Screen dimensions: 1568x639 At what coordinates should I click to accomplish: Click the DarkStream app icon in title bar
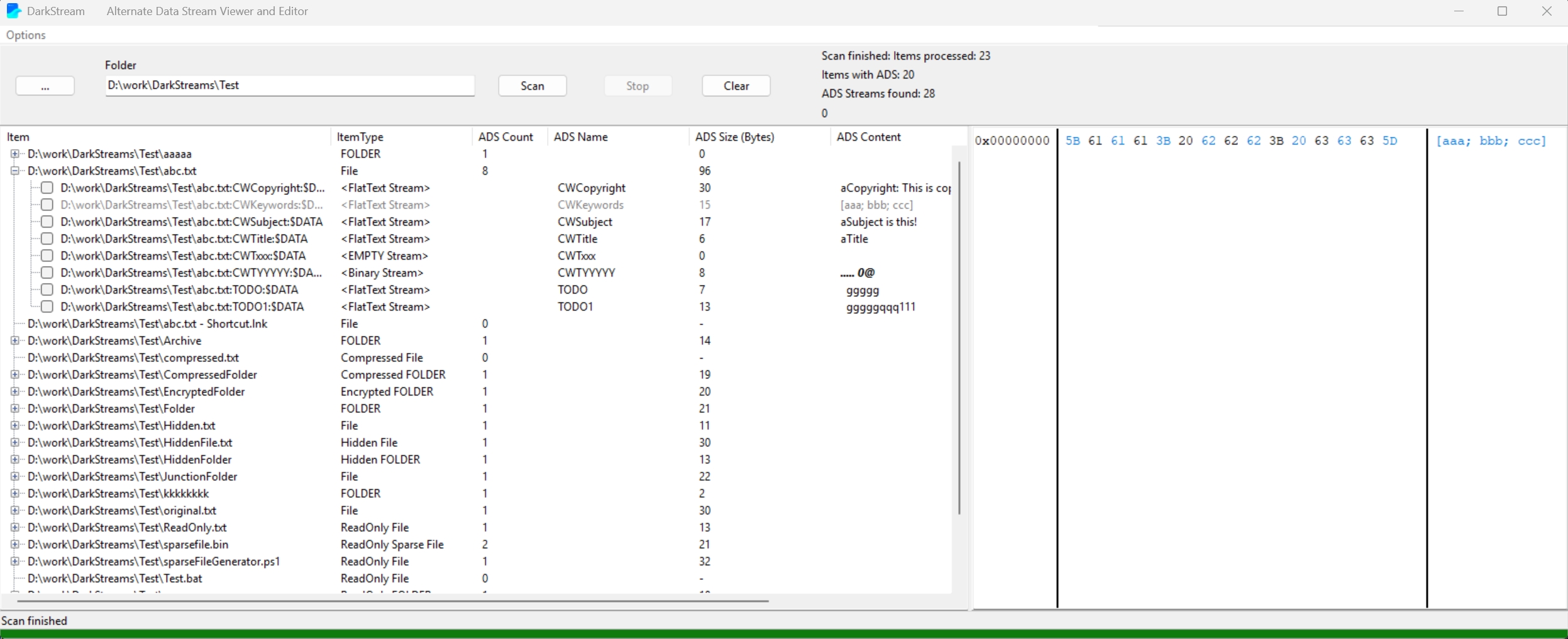click(13, 11)
